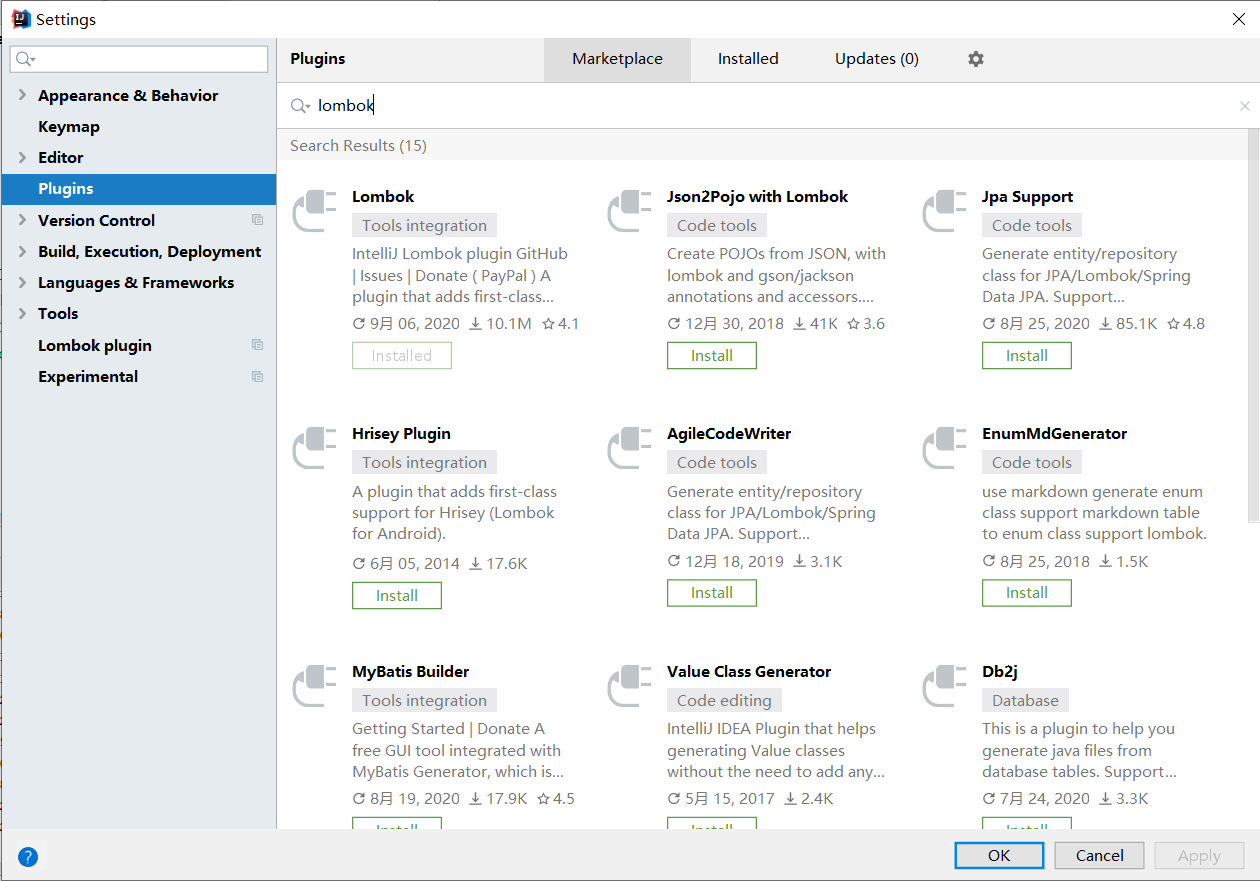Image resolution: width=1260 pixels, height=881 pixels.
Task: Click the 10.1M download count of Lombok
Action: click(x=500, y=324)
